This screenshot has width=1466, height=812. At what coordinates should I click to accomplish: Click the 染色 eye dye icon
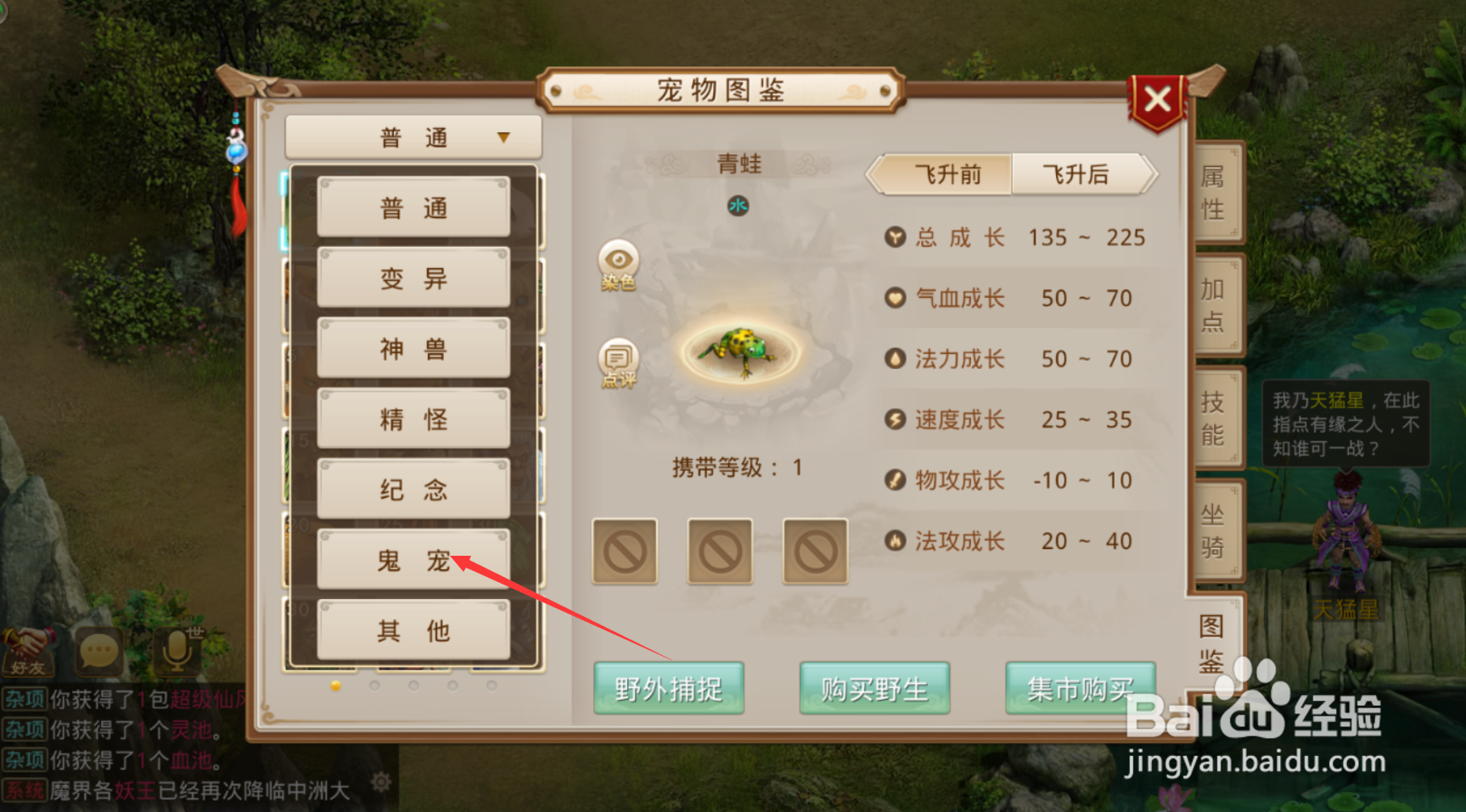(619, 265)
